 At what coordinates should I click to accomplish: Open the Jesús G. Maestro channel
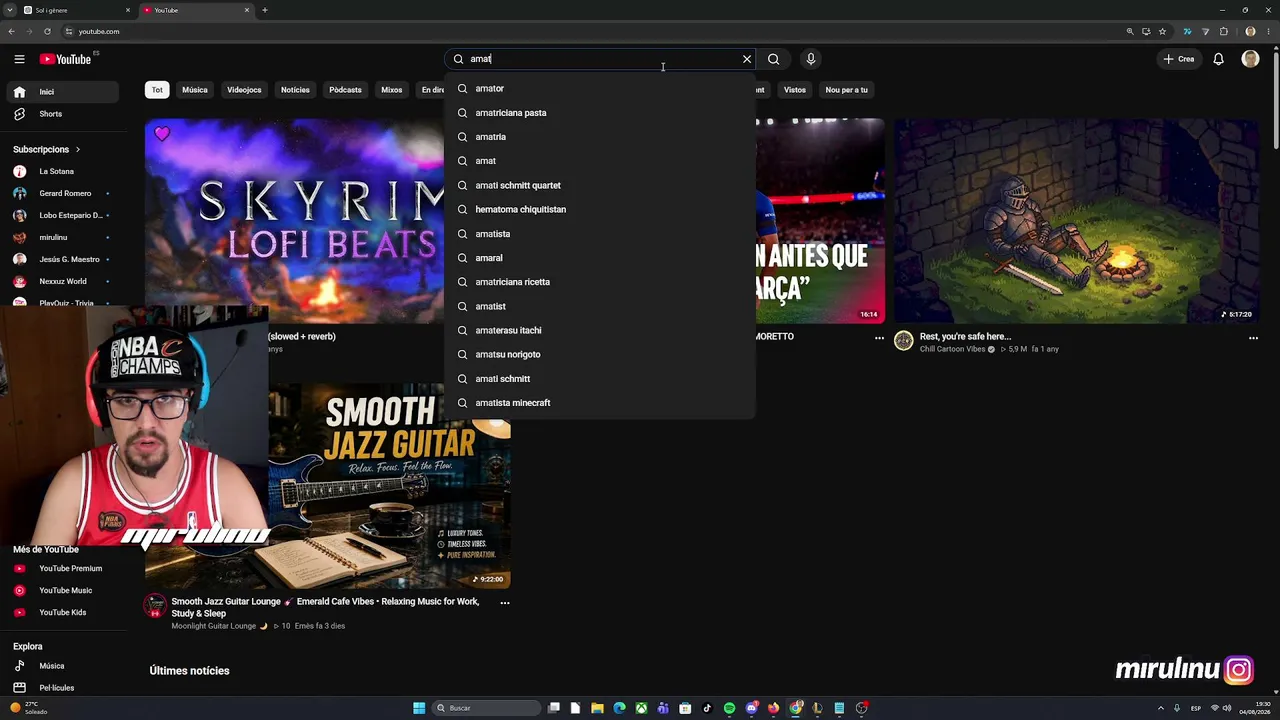coord(64,259)
